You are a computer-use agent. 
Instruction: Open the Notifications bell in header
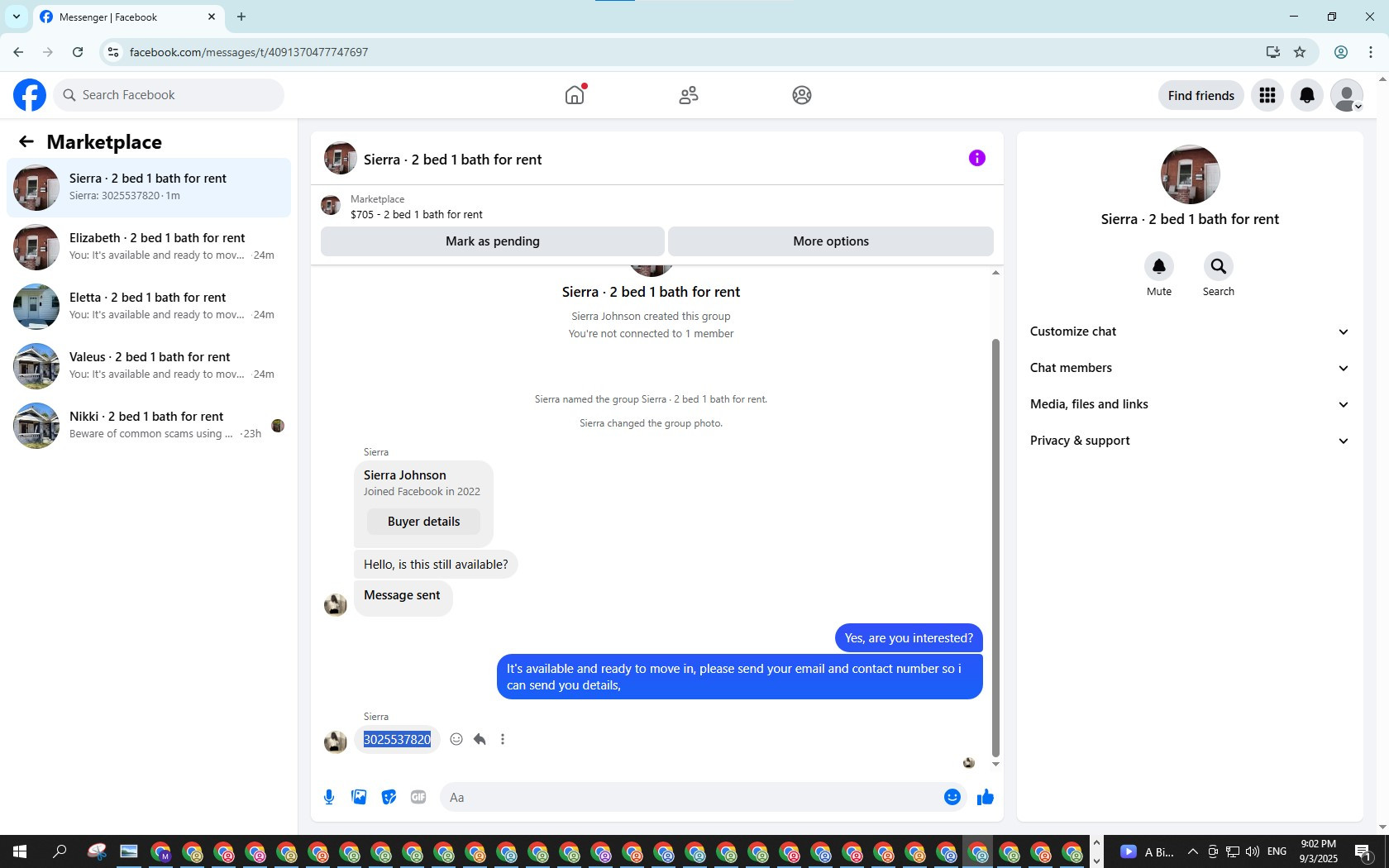1307,95
